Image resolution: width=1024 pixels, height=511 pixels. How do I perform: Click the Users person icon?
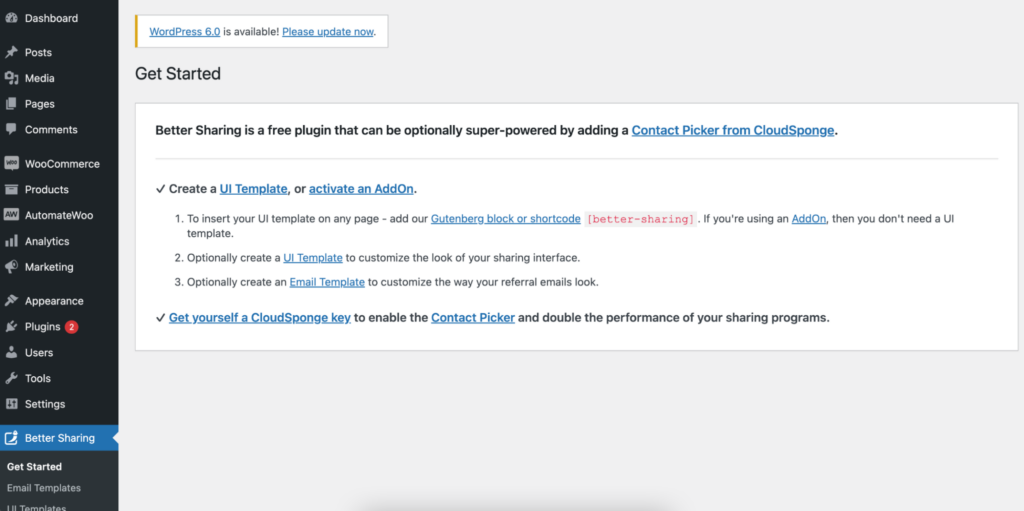[x=11, y=352]
